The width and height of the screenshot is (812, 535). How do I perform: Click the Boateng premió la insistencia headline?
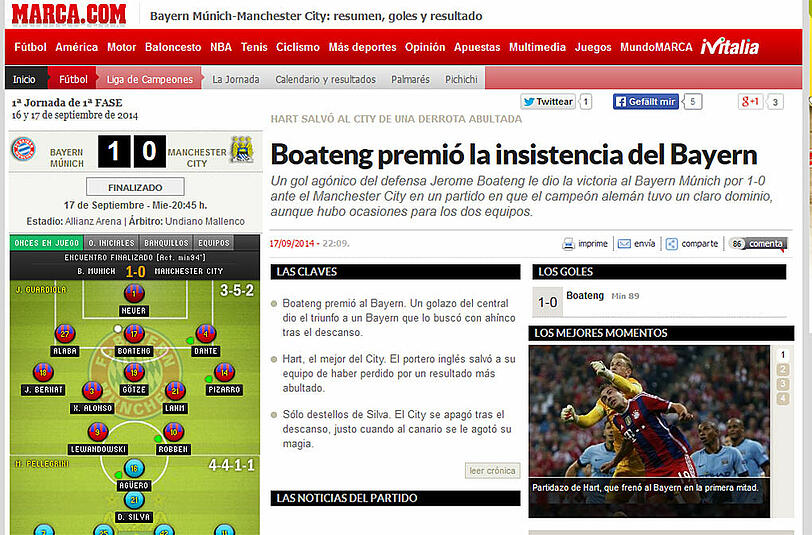514,154
